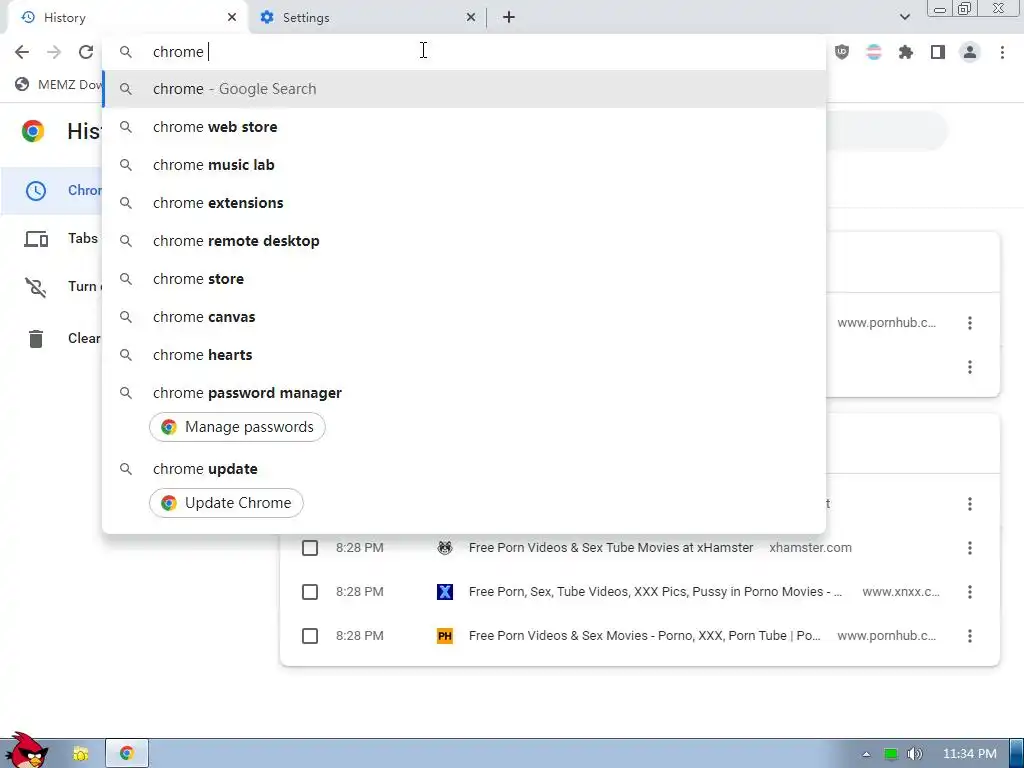Select the chrome music lab suggestion
The height and width of the screenshot is (768, 1024).
[464, 165]
